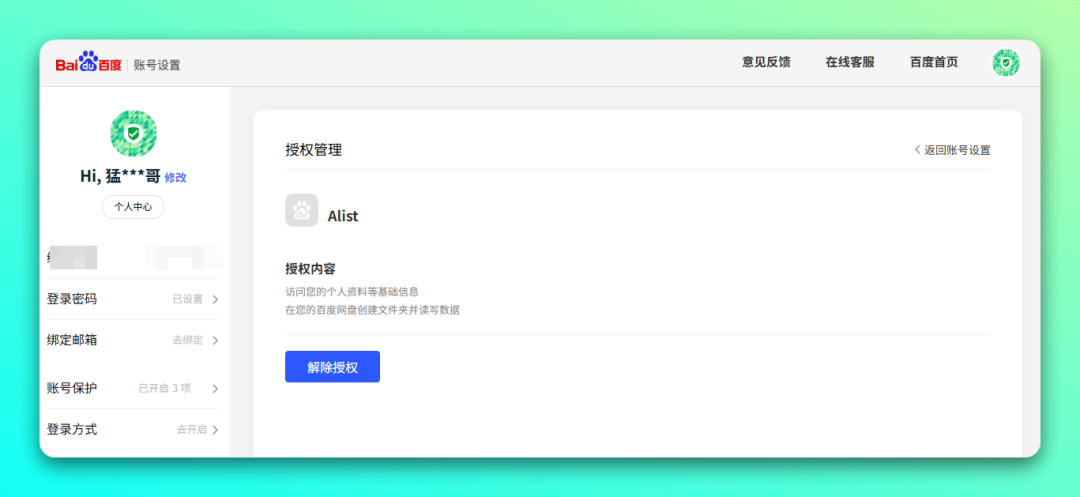This screenshot has height=497, width=1080.
Task: Return via 返回账号设置 link
Action: click(x=953, y=150)
